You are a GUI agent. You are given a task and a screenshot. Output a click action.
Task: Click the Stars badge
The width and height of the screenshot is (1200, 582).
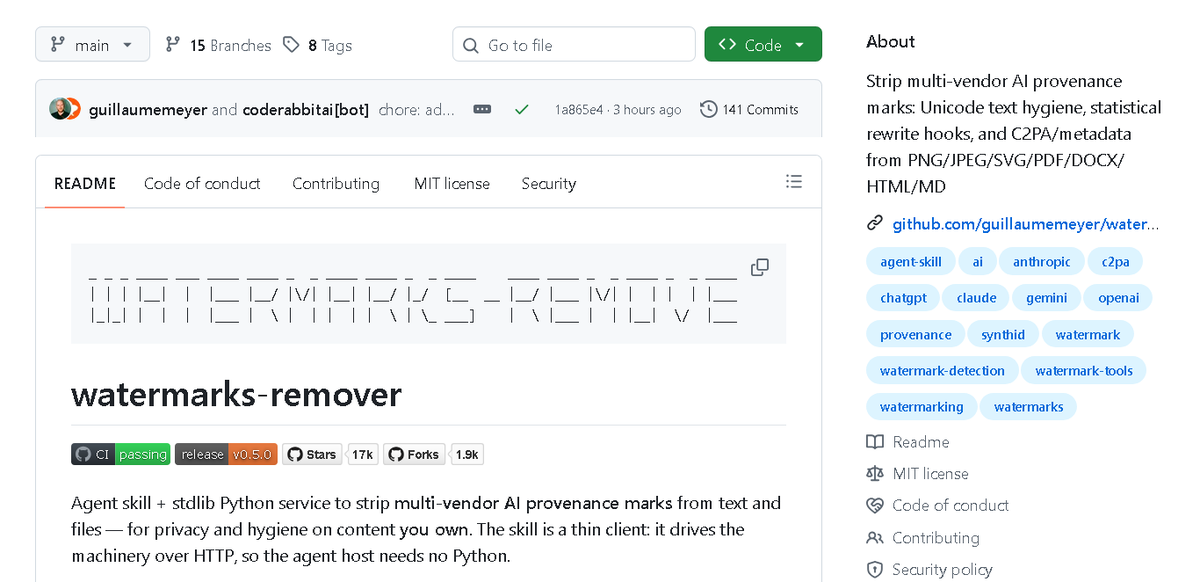coord(313,454)
